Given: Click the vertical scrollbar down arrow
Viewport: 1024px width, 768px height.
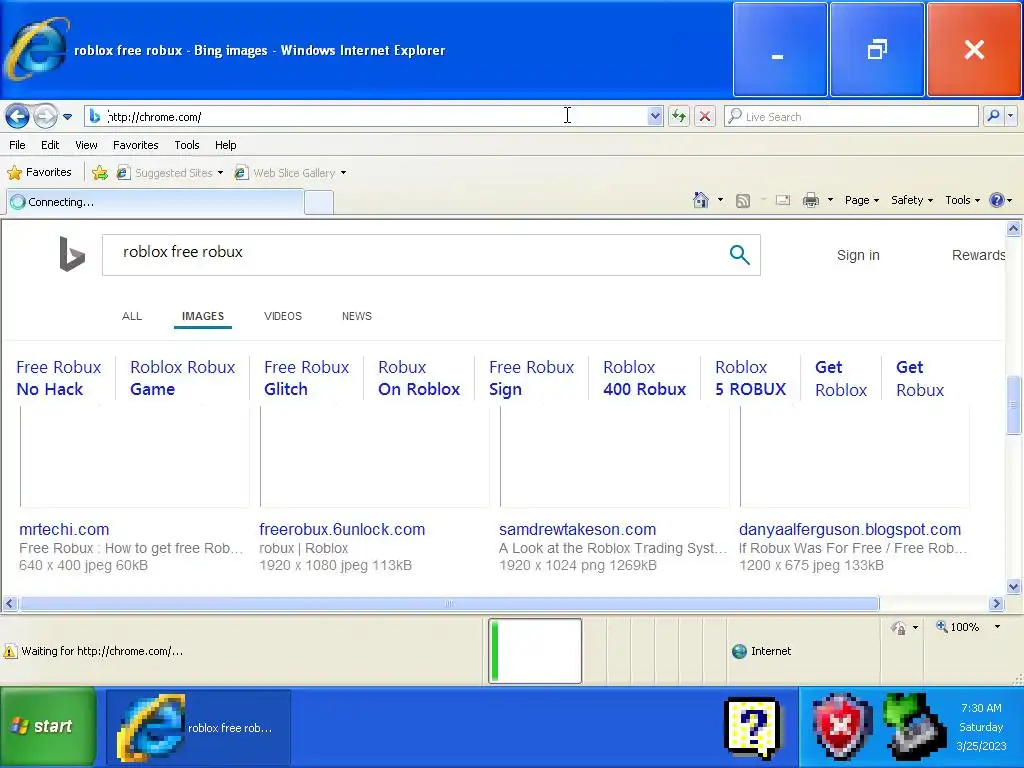Looking at the screenshot, I should point(1014,586).
